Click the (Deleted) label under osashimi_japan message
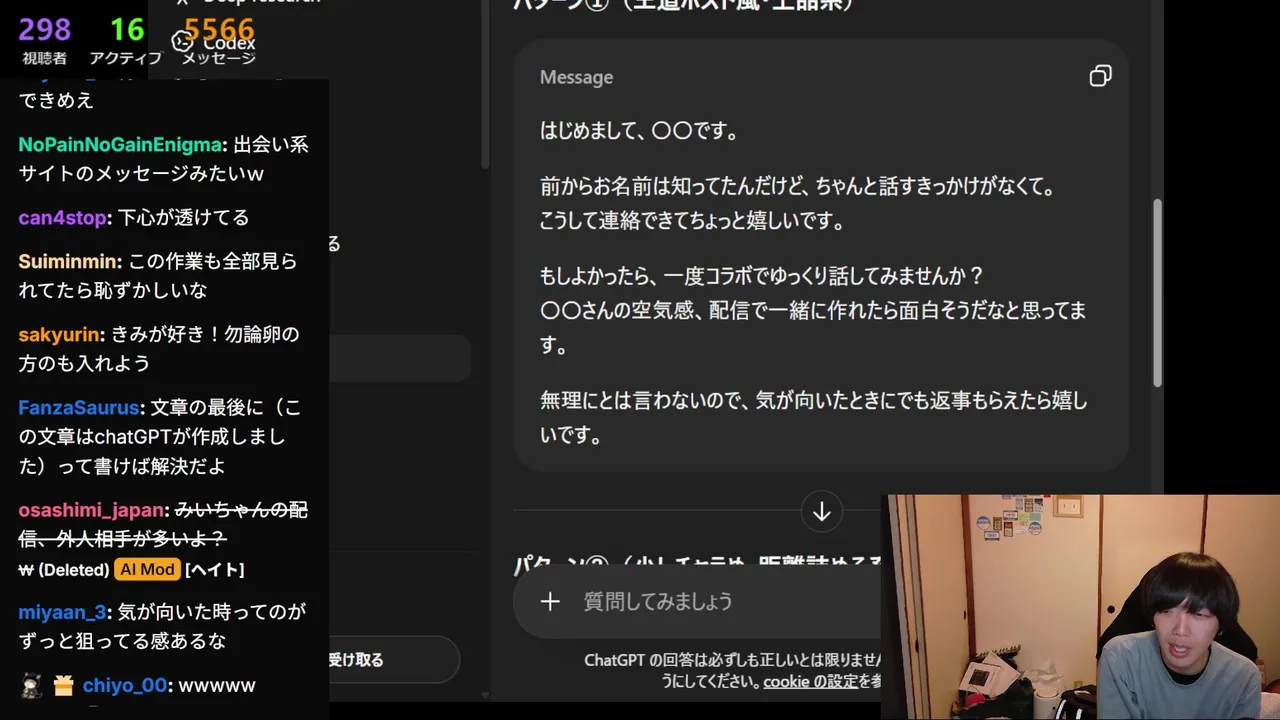This screenshot has width=1280, height=720. pos(73,569)
